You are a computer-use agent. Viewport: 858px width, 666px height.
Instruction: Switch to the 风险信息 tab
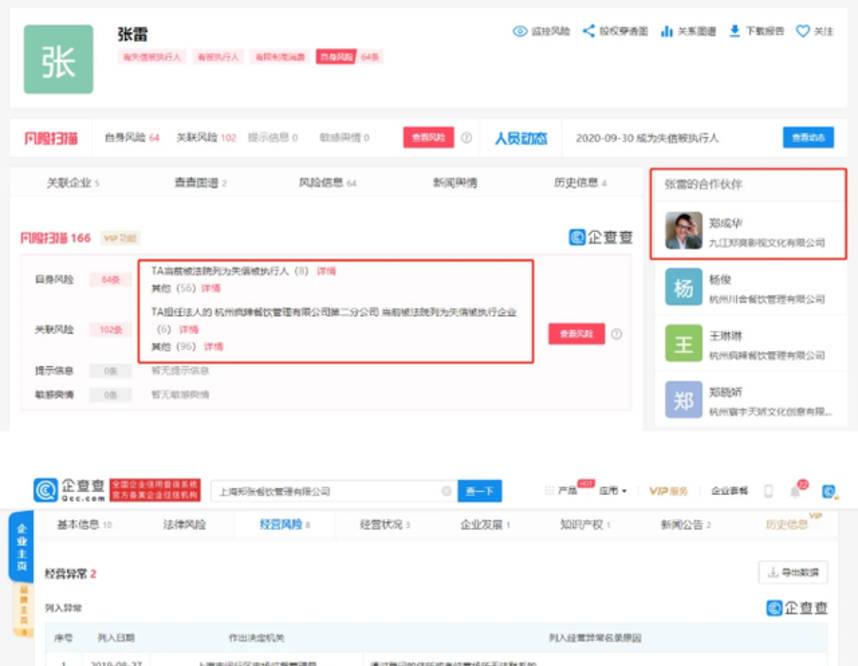click(x=321, y=183)
